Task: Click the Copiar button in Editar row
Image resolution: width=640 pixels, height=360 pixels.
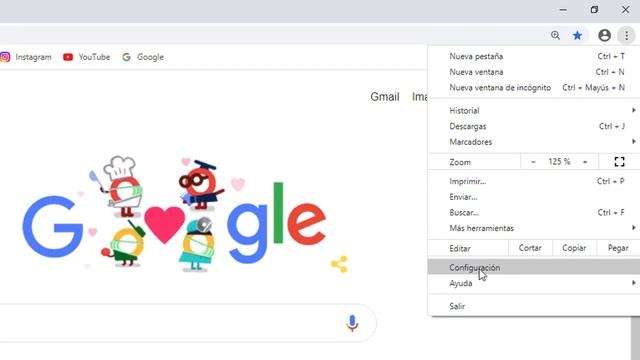Action: pos(574,248)
